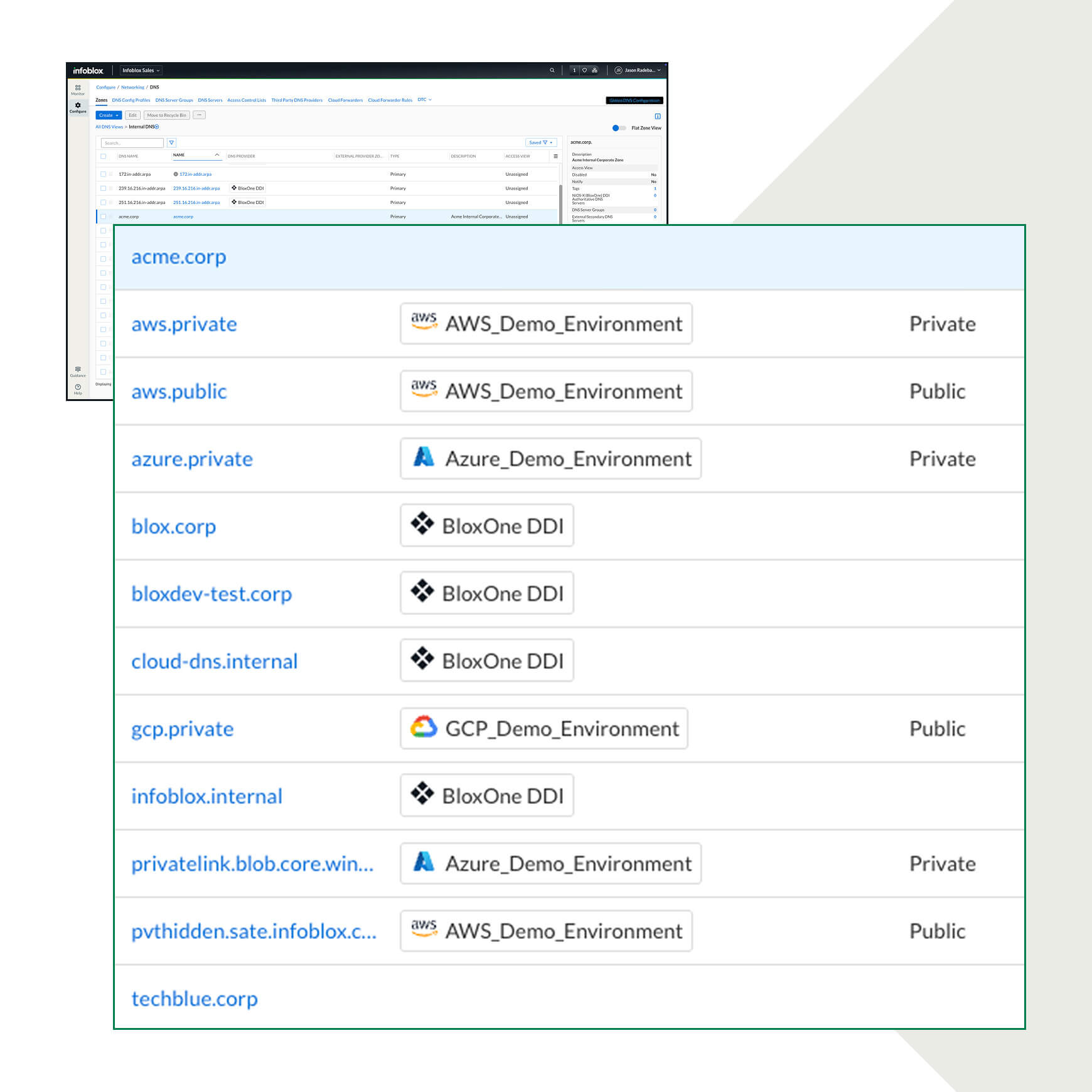
Task: Click the BloxOne DDI badge for 239.16.216.in-addr.arpa
Action: coord(248,188)
